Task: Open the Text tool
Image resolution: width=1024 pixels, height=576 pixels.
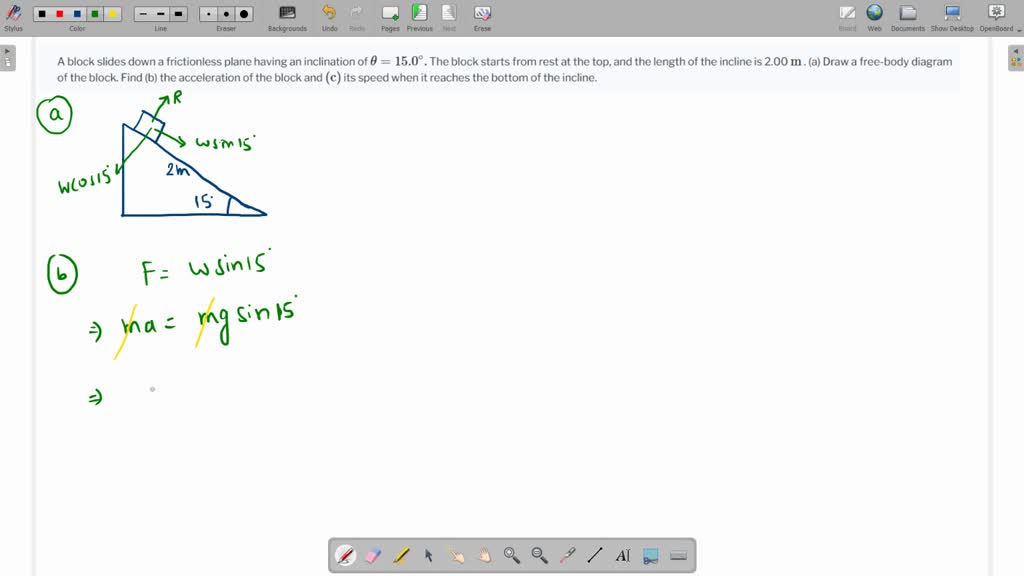Action: pos(621,555)
